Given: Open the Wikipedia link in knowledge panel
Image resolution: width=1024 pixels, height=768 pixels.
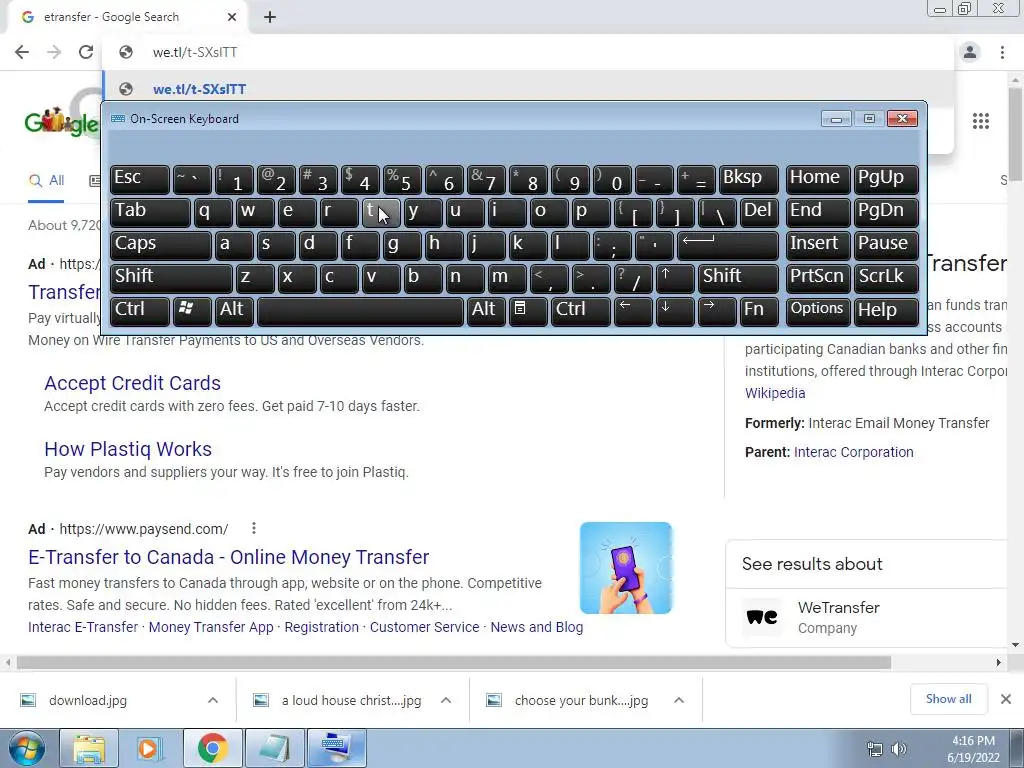Looking at the screenshot, I should (x=775, y=393).
